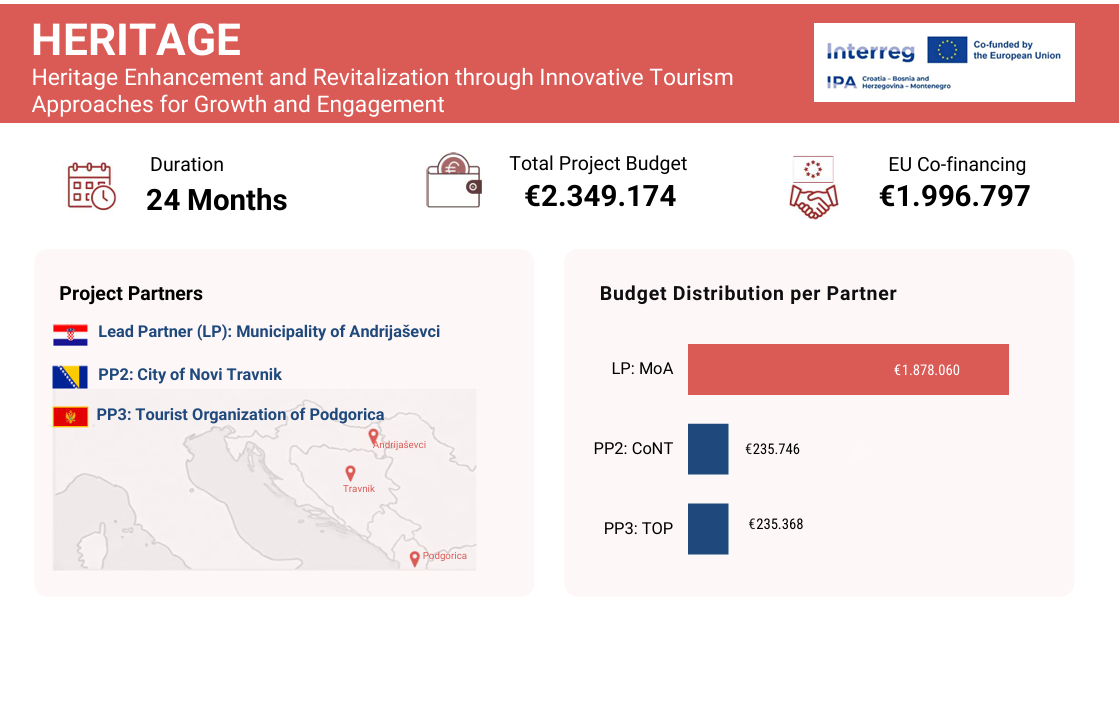Click the Budget Distribution per Partner heading

click(748, 294)
